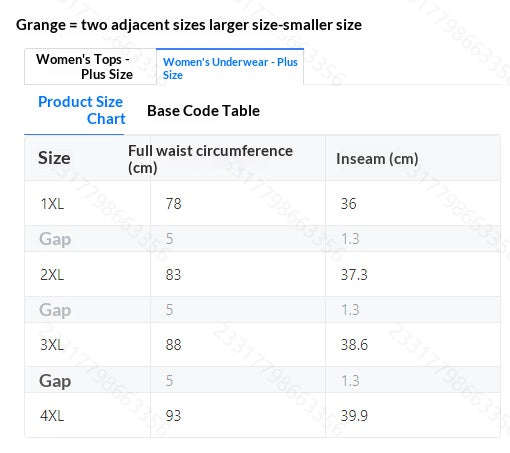Click the 37.3 inseam value

click(x=354, y=274)
